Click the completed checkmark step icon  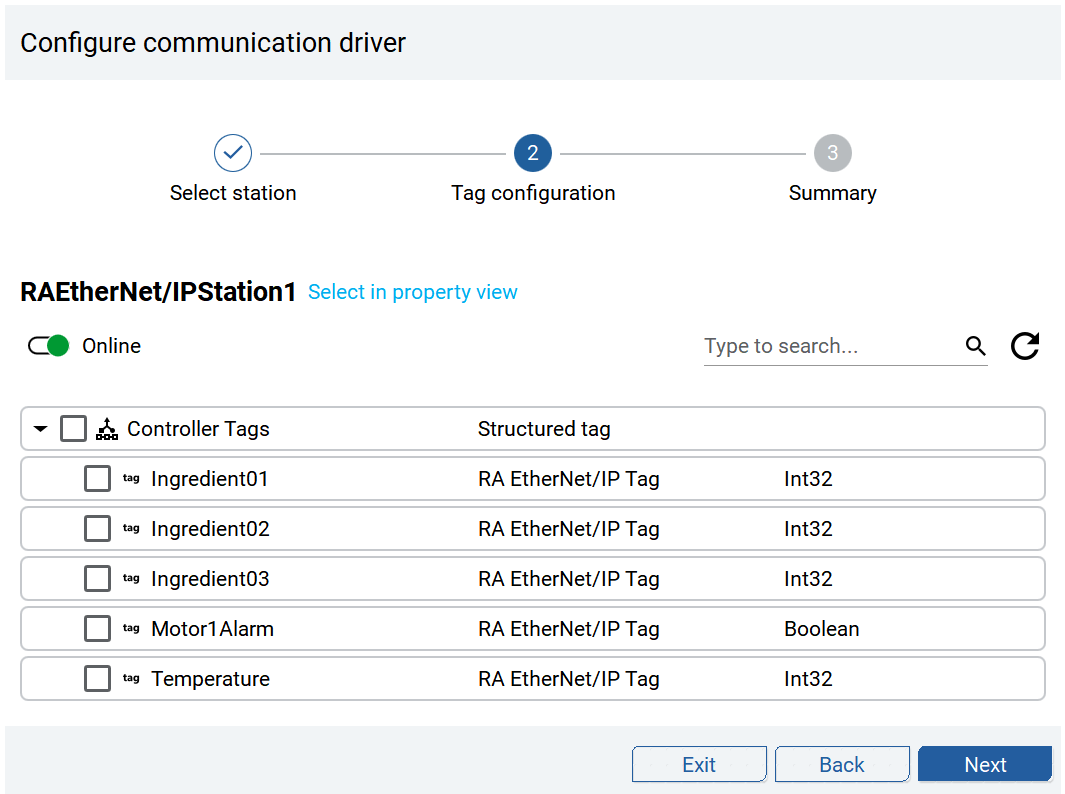tap(233, 153)
